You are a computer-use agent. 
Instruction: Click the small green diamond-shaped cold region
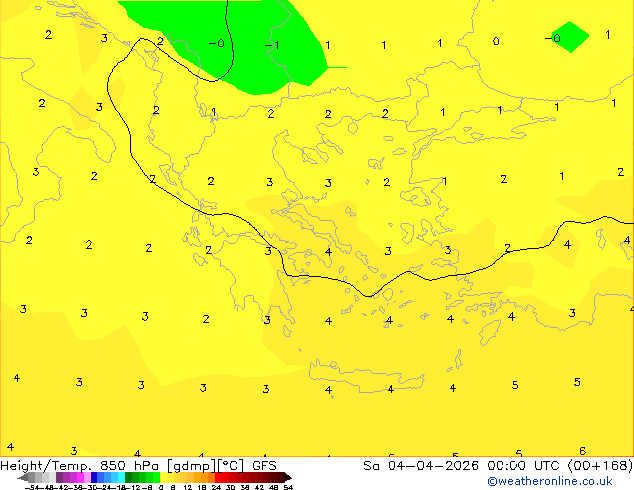coord(571,36)
